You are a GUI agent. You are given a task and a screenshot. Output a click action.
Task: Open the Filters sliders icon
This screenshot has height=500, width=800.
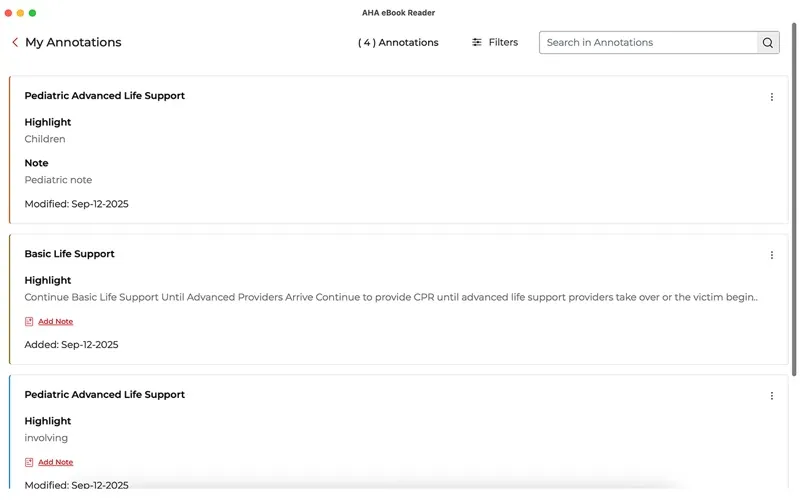tap(477, 42)
